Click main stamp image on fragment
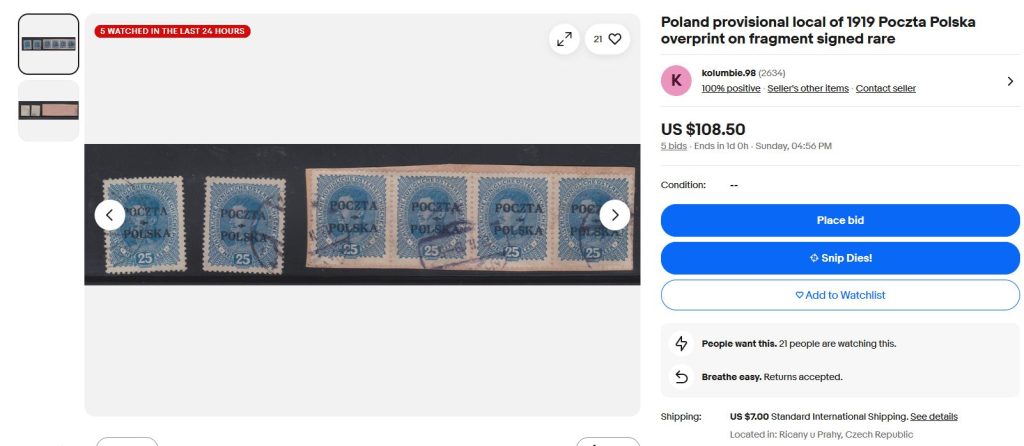Image resolution: width=1024 pixels, height=446 pixels. tap(362, 214)
